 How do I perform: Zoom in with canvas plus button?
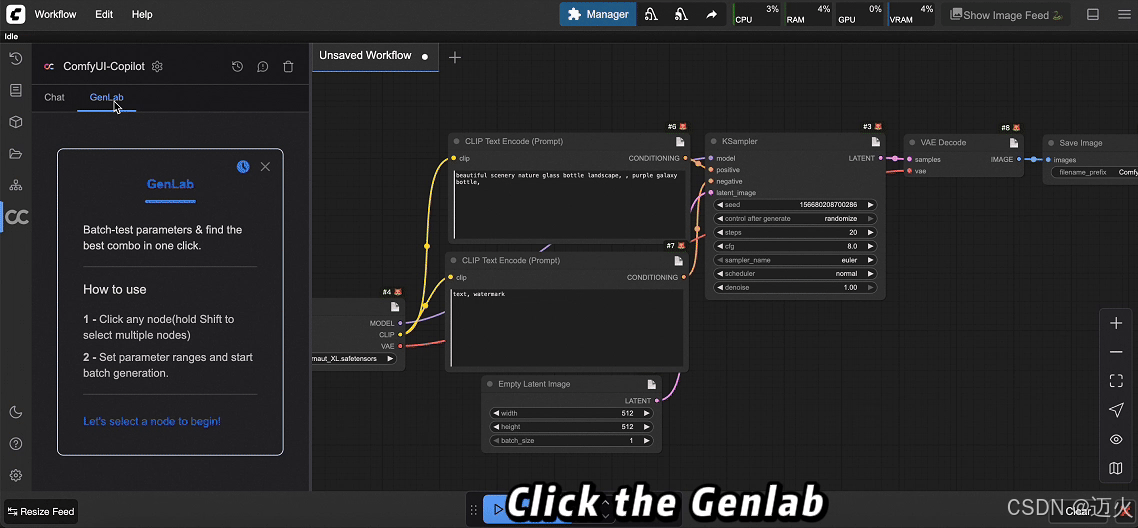(x=1116, y=323)
